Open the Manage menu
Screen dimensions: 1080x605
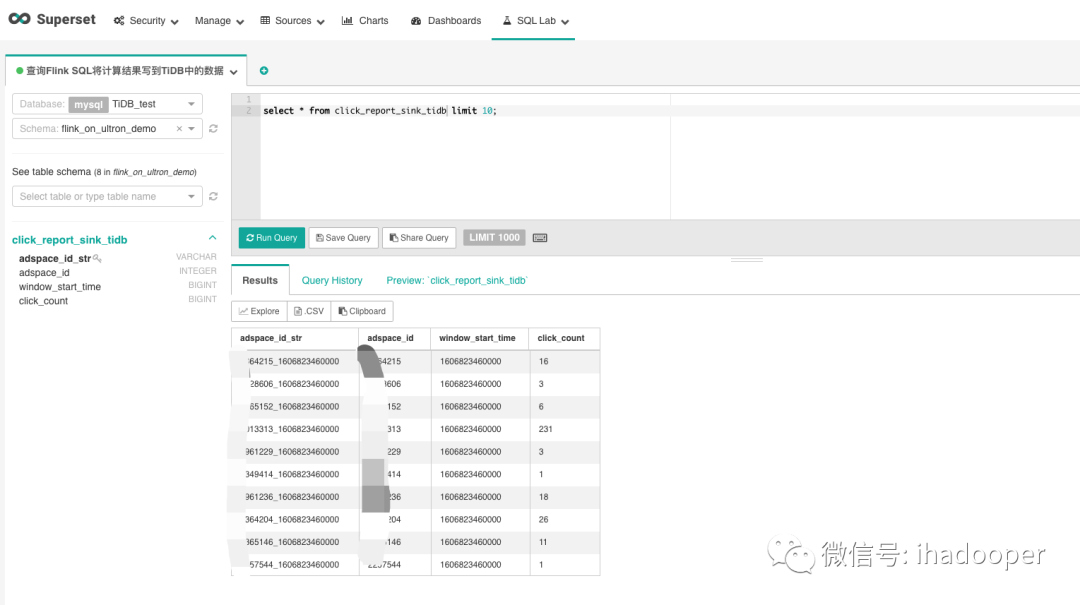click(219, 21)
